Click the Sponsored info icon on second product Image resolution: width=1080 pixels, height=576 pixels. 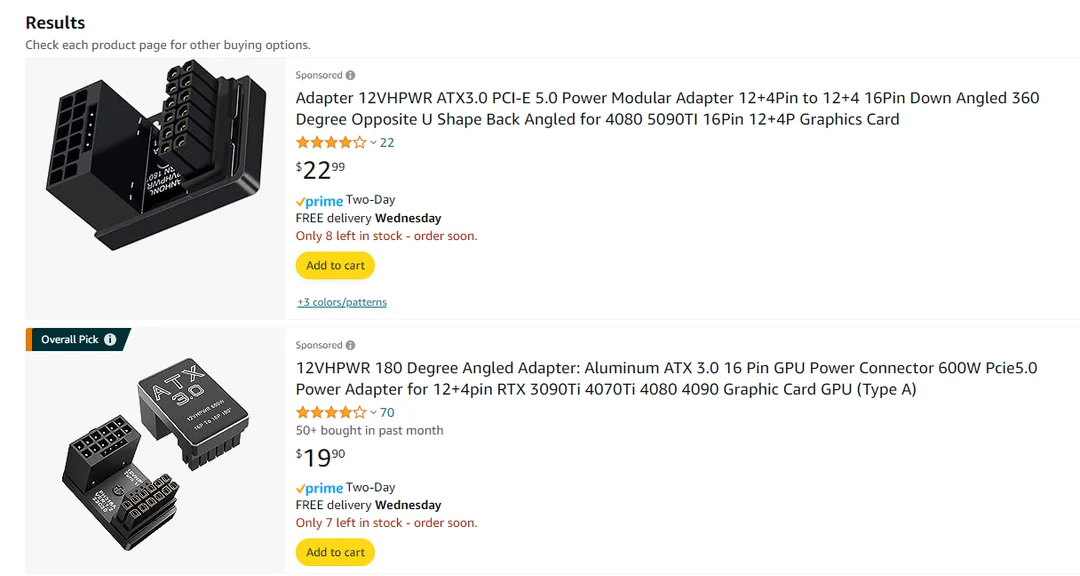(x=351, y=345)
